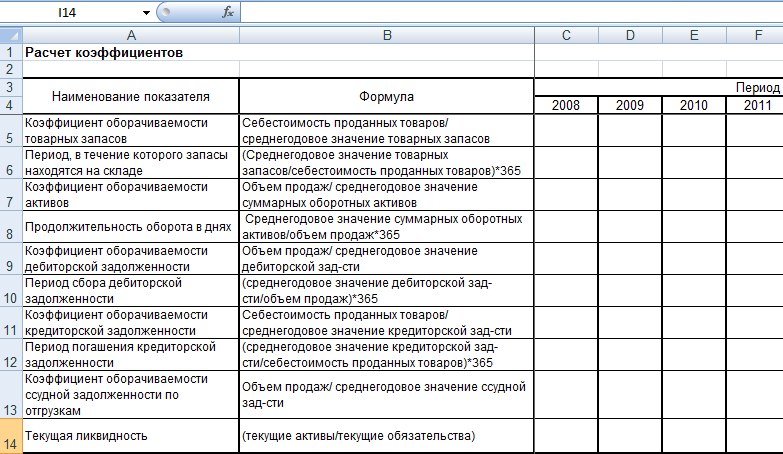
Task: Click formula 'Объем продаж/ среднегодовое значение суммарных оборотных активов'
Action: click(x=387, y=194)
